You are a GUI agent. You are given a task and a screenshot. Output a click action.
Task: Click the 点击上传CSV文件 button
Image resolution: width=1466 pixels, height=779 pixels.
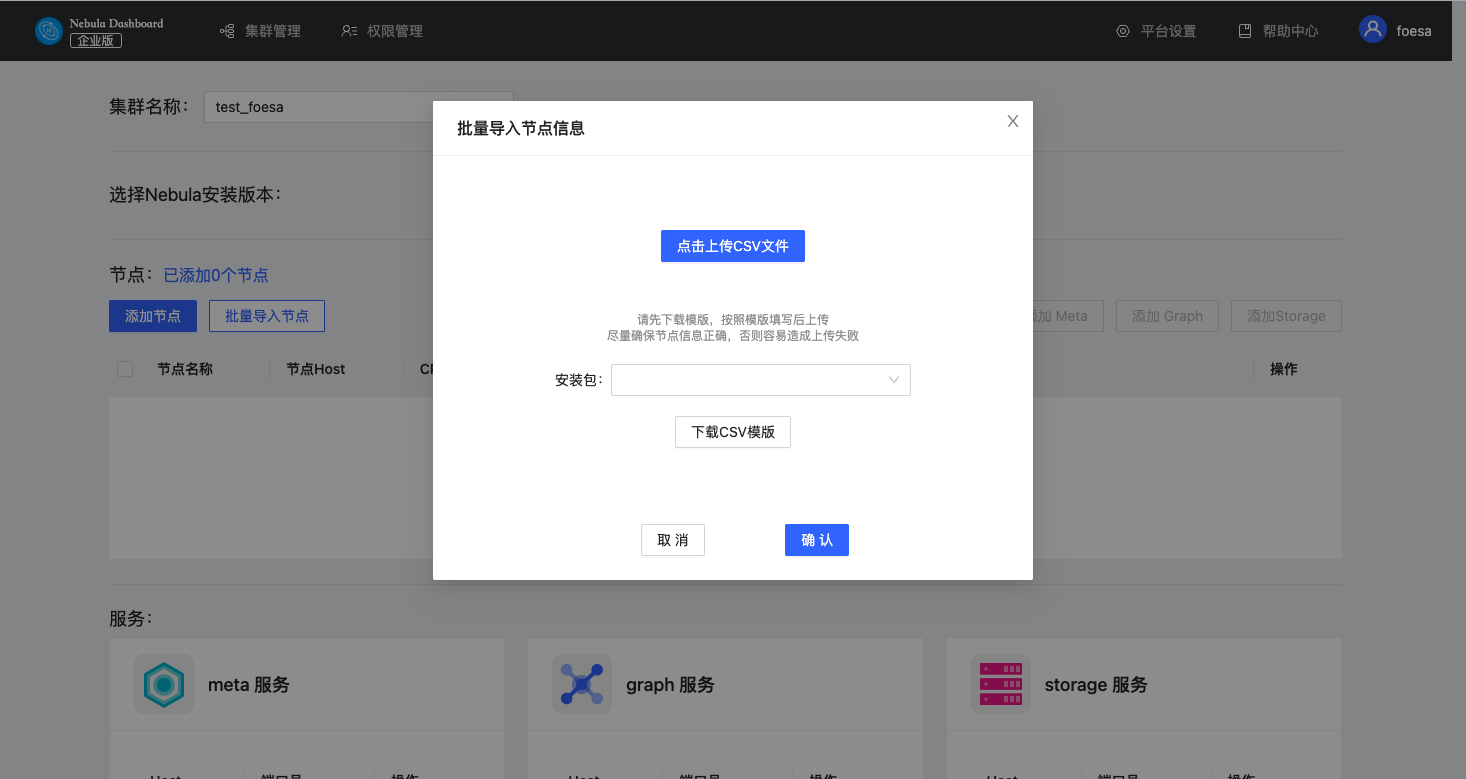point(732,246)
